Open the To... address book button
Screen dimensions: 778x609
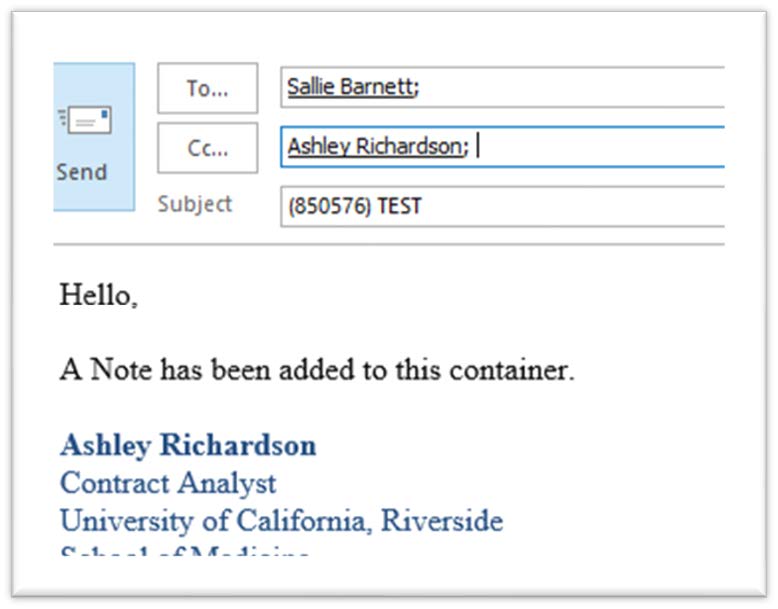click(207, 88)
